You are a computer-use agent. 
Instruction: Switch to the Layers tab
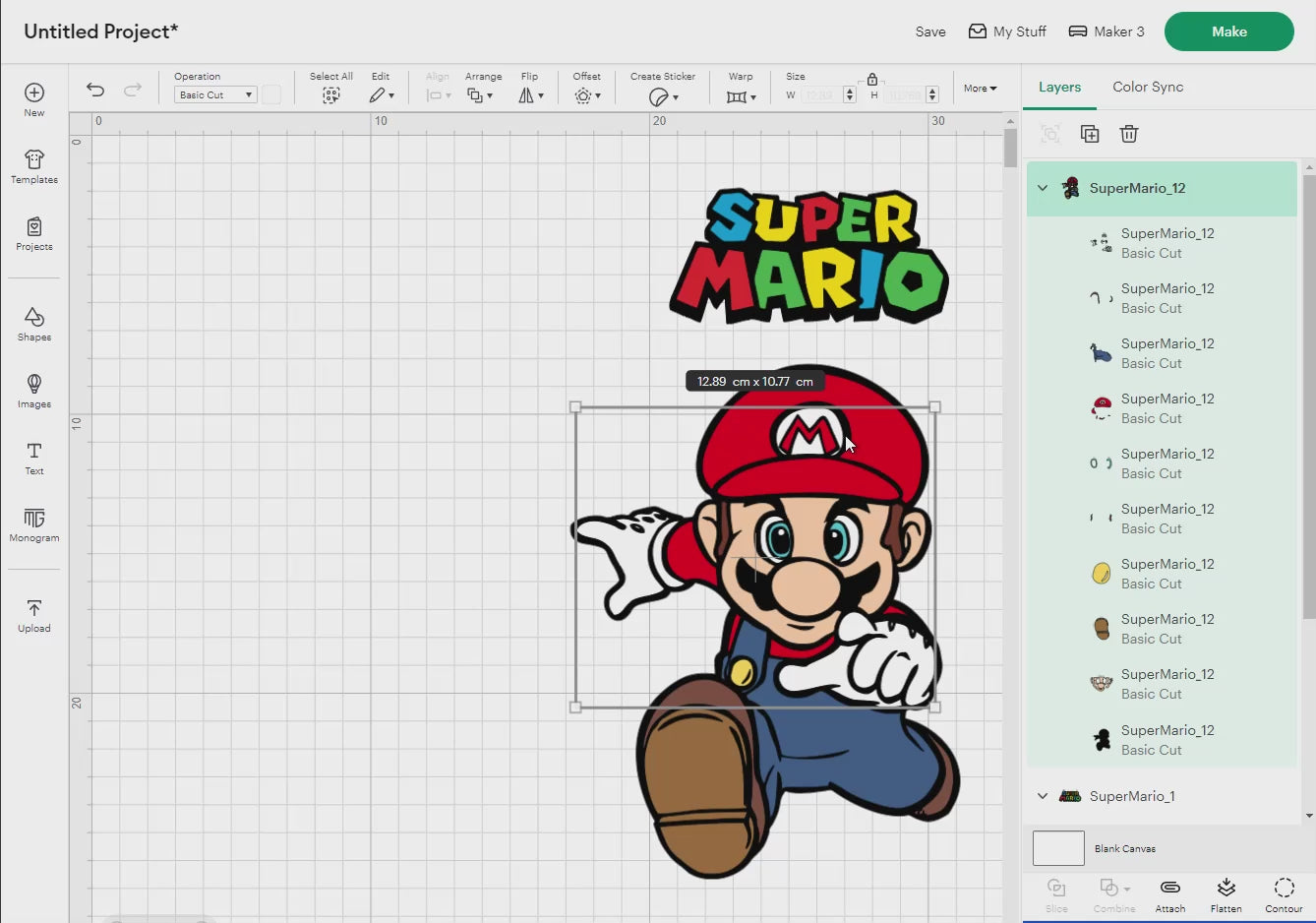coord(1059,87)
